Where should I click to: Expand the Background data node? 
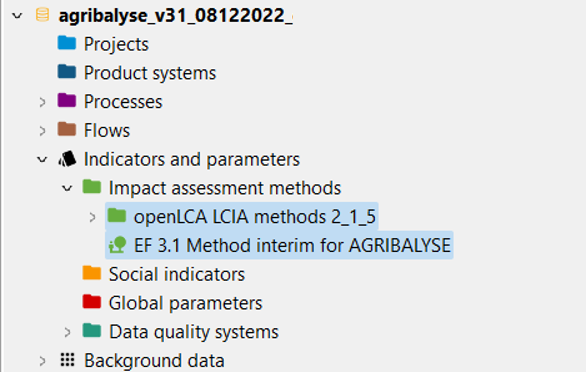click(42, 361)
